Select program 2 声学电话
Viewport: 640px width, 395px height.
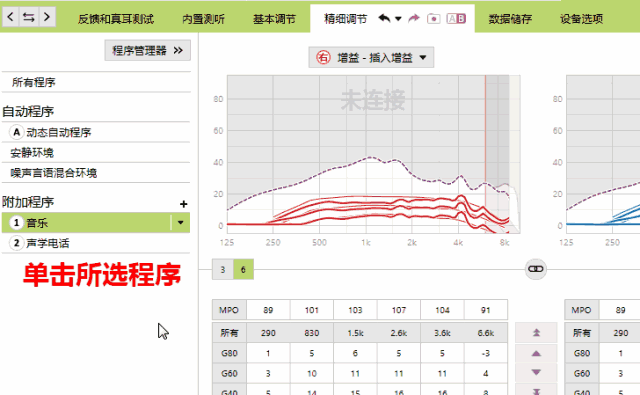point(96,243)
